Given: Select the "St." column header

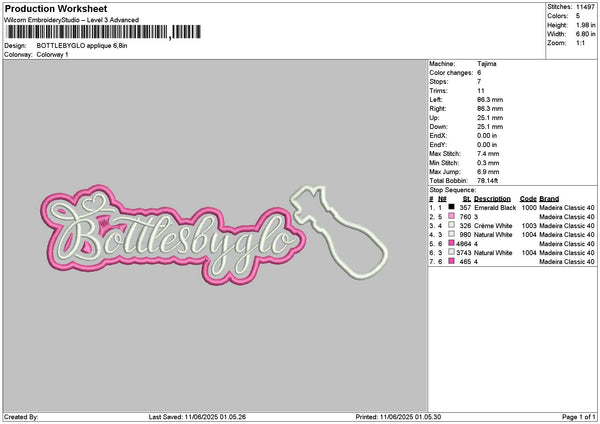Looking at the screenshot, I should (467, 199).
